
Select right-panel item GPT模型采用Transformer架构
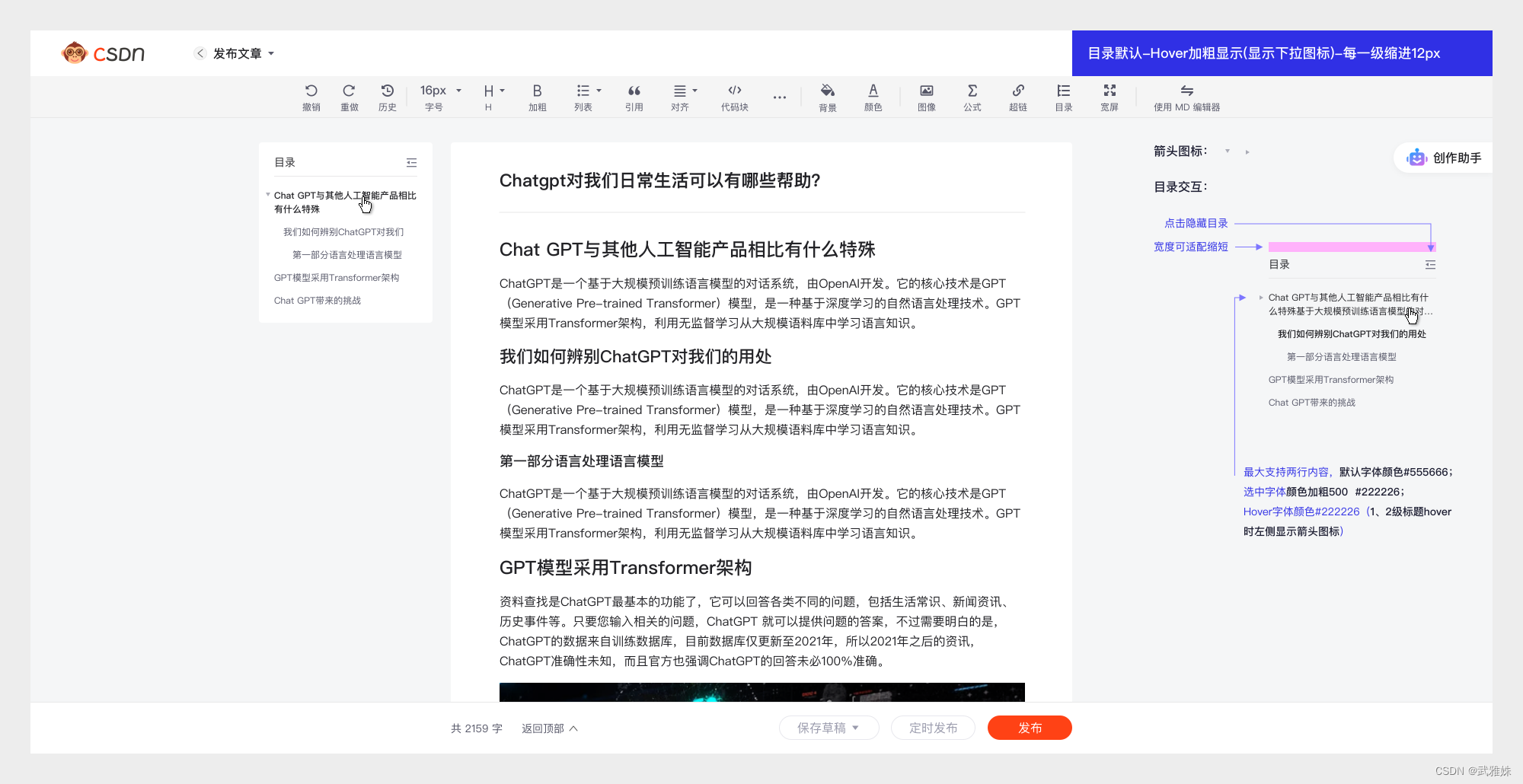pyautogui.click(x=1331, y=380)
